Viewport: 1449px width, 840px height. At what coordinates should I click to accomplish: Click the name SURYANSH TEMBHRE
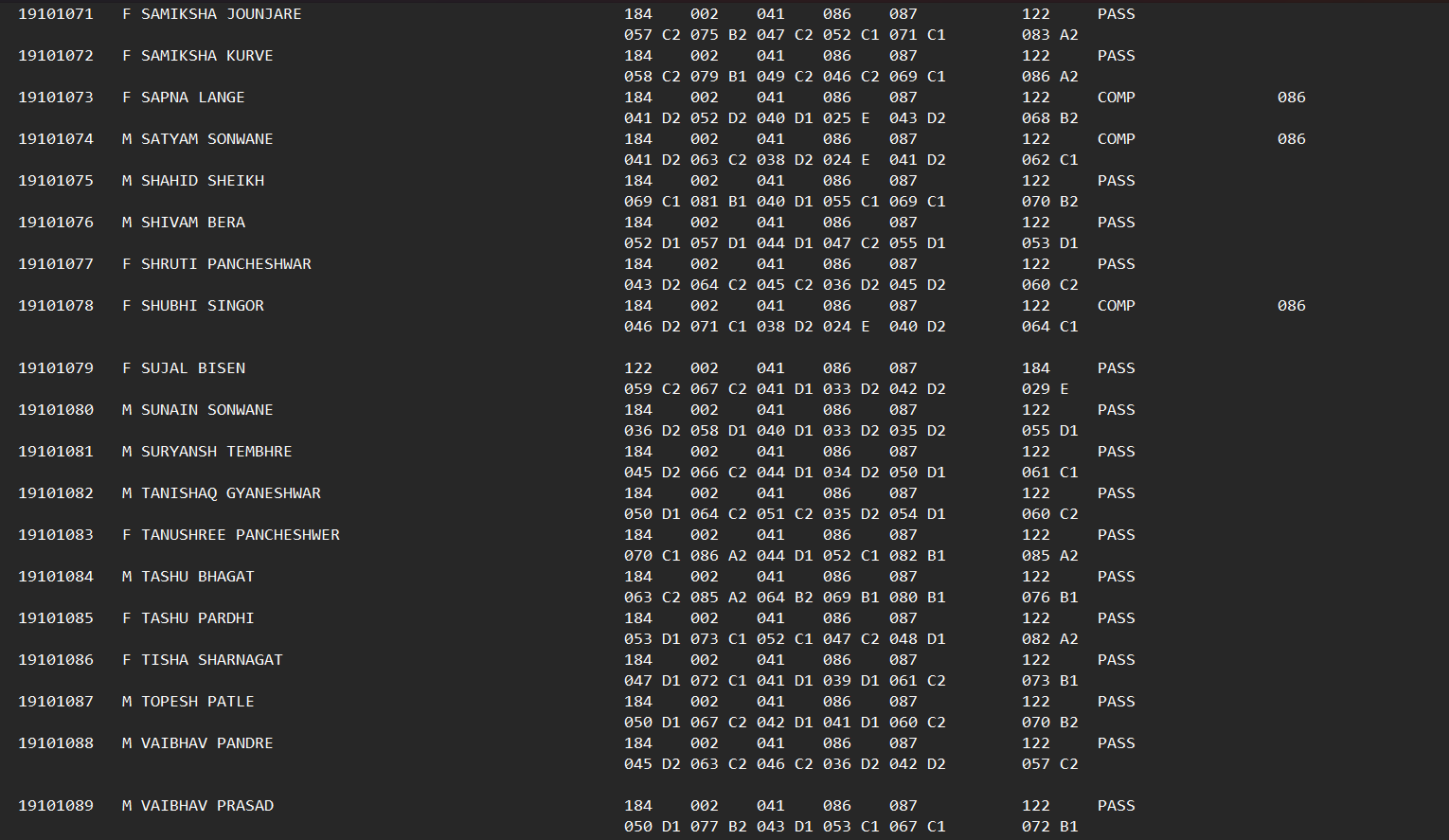(x=216, y=452)
